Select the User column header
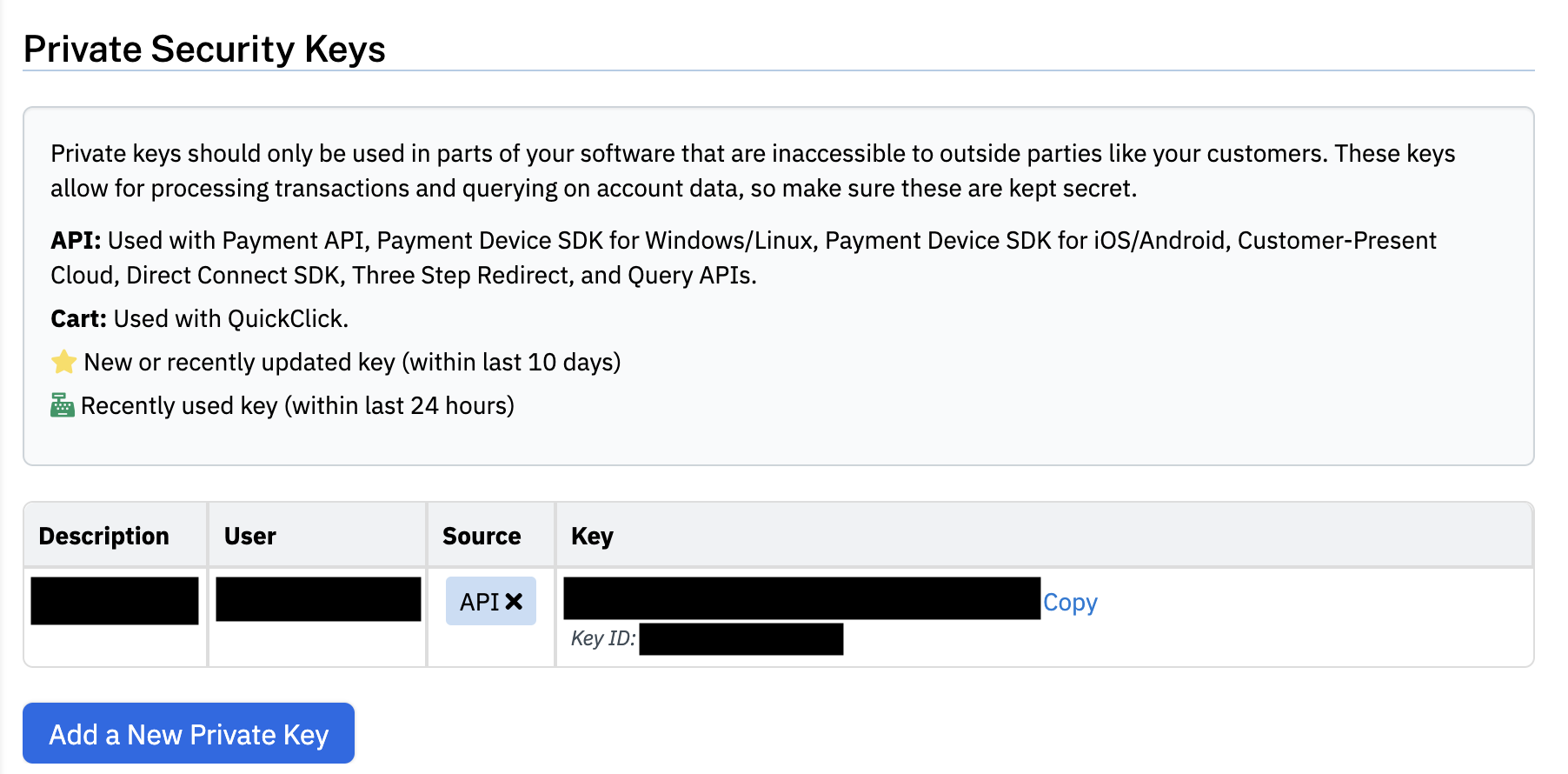Viewport: 1568px width, 774px height. 250,536
